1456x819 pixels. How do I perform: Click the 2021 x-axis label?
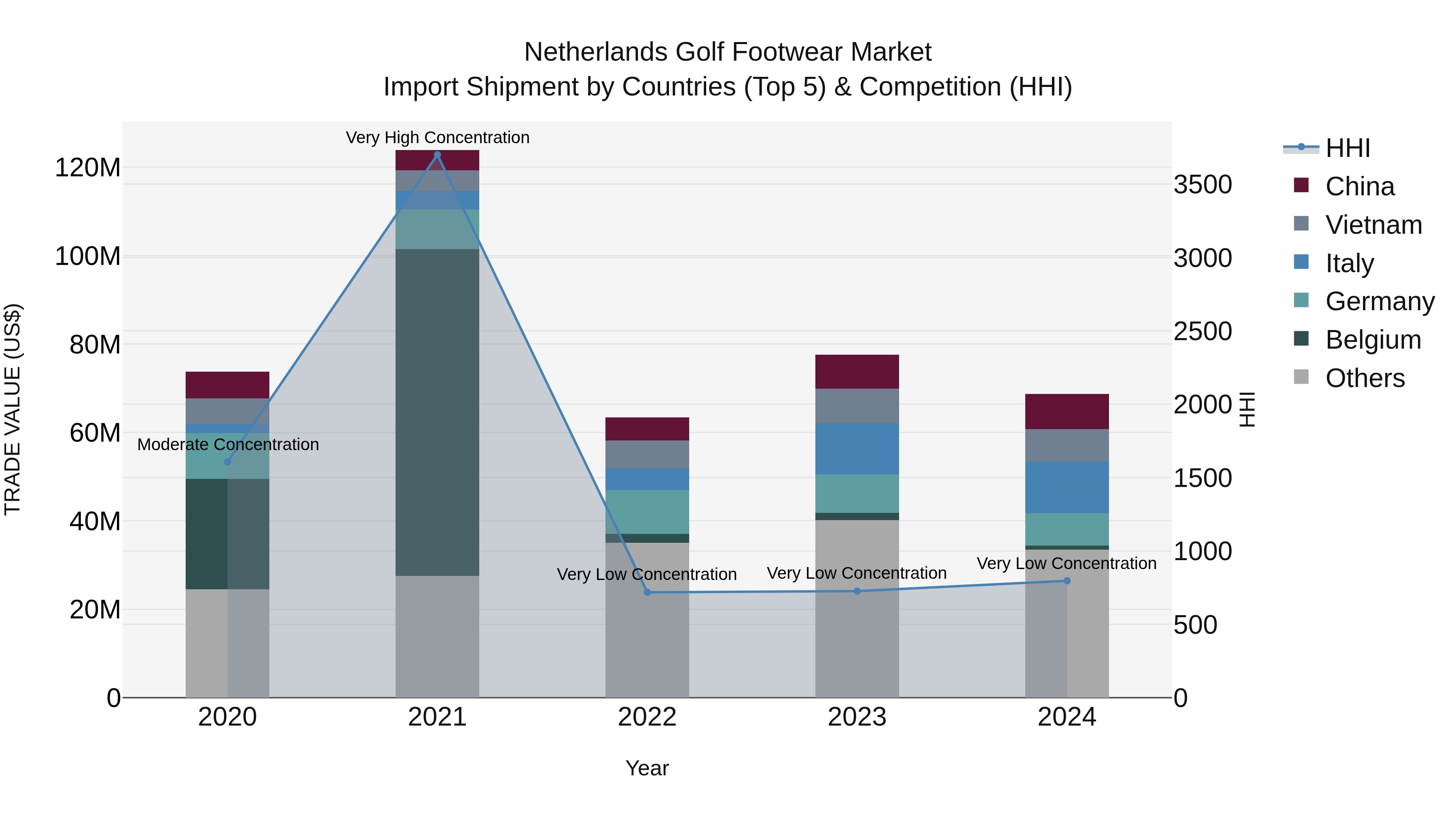[x=438, y=717]
